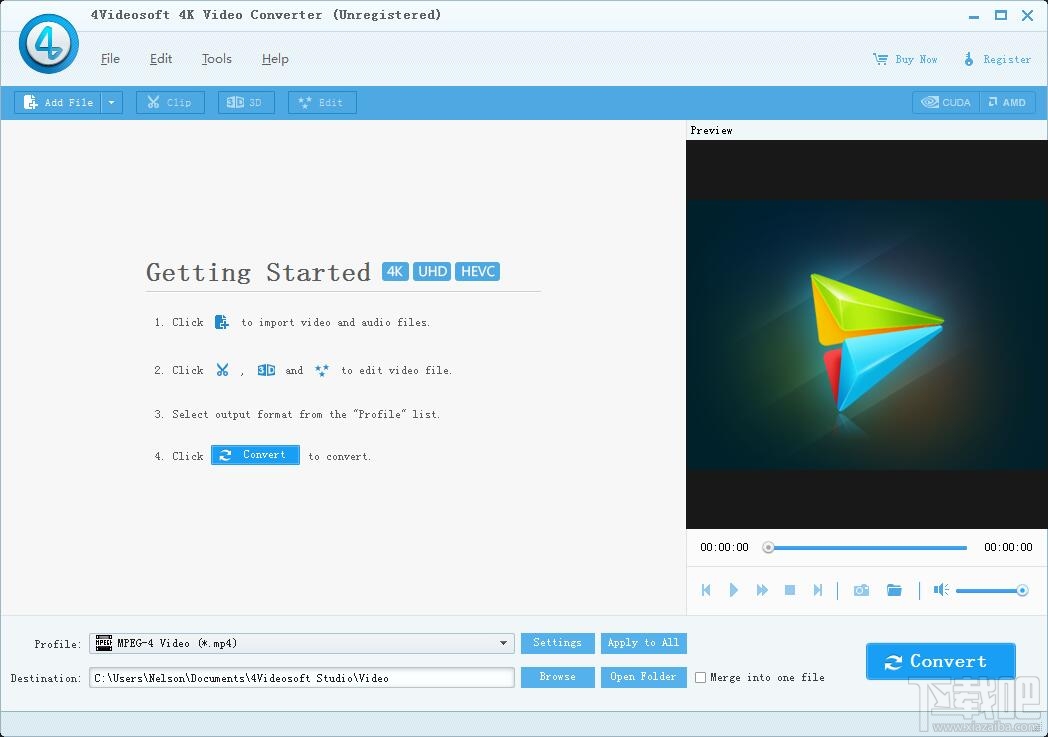Open the File menu

click(x=110, y=59)
